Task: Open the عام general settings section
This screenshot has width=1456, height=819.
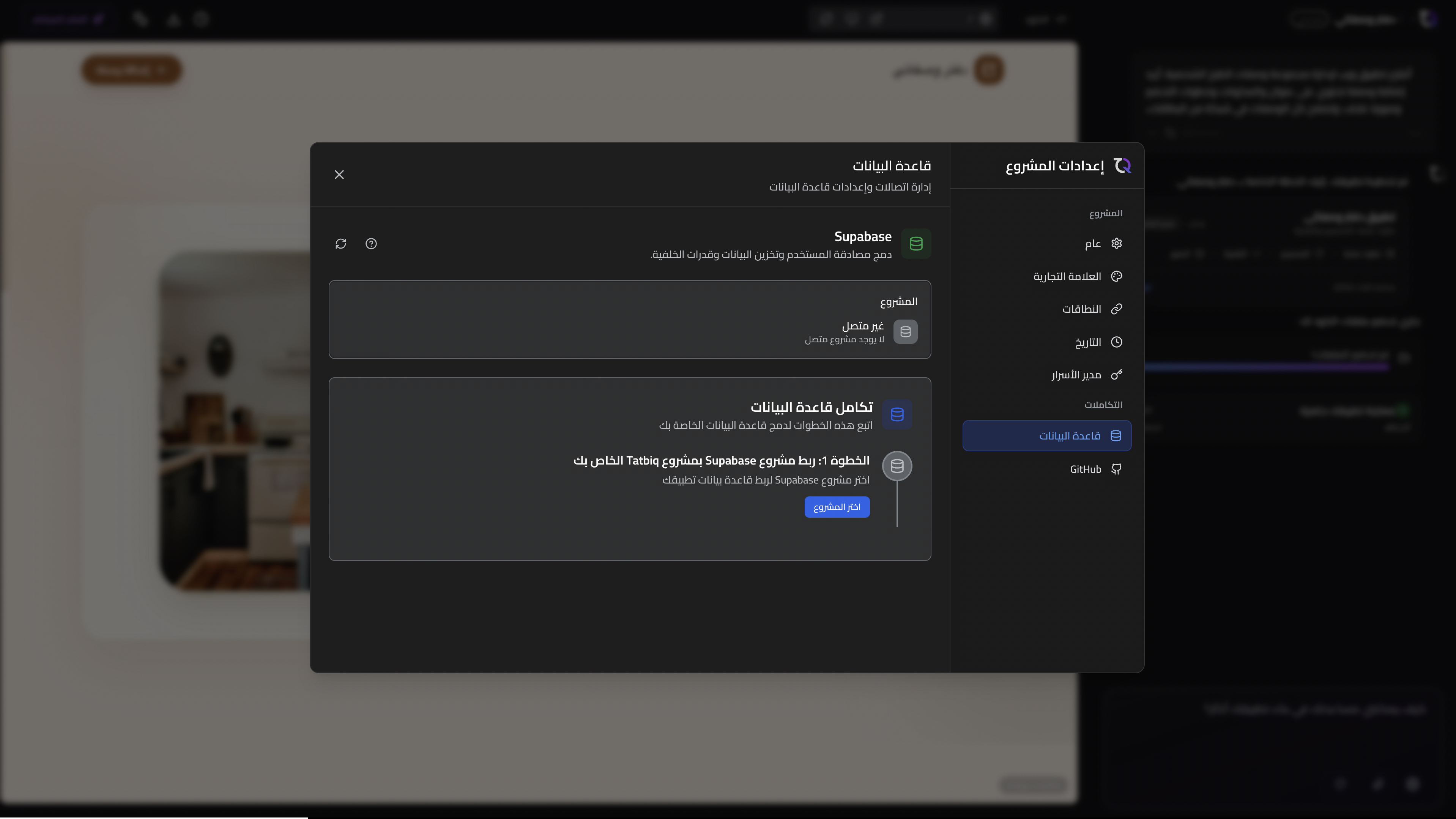Action: pos(1047,244)
